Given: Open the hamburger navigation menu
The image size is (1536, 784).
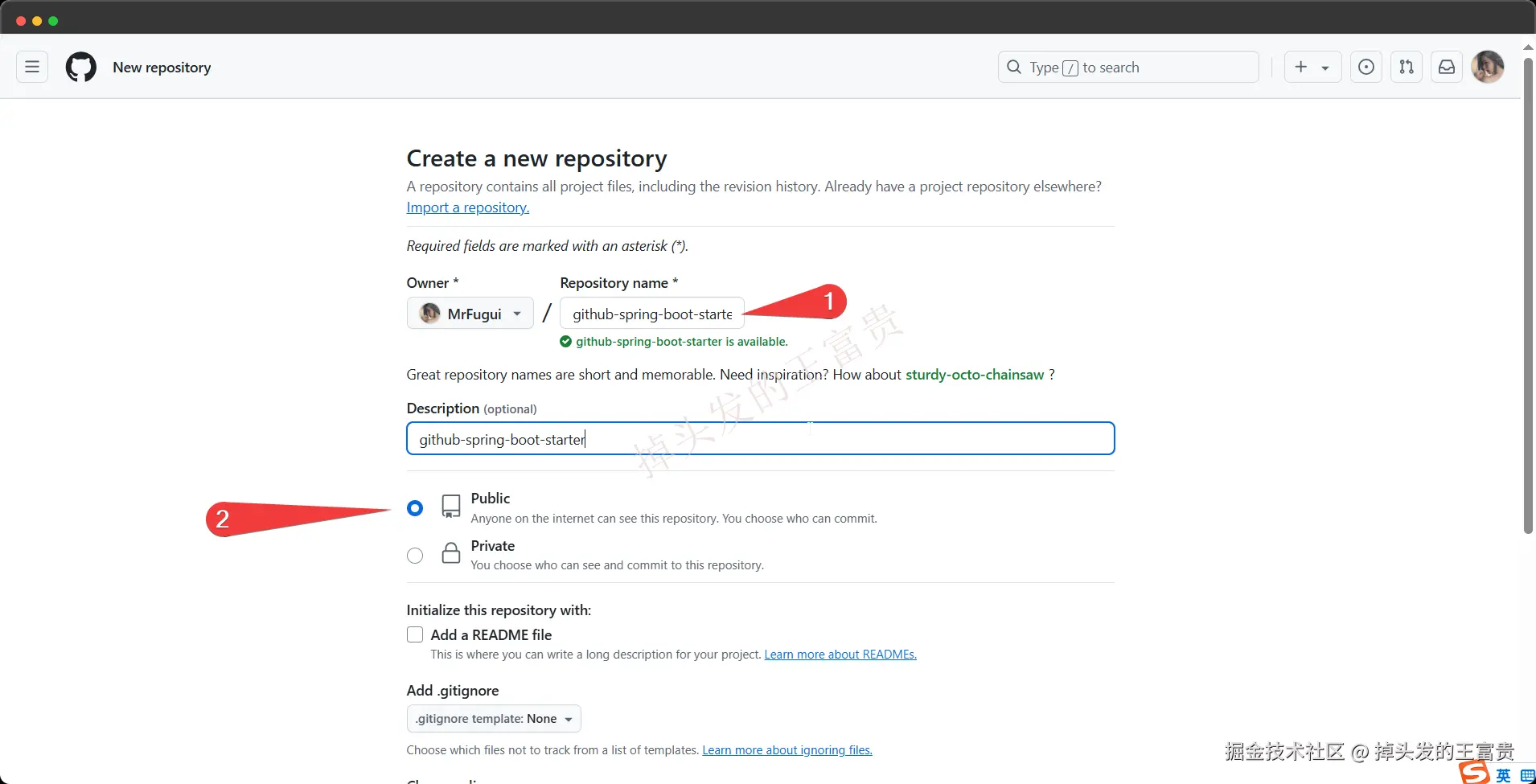Looking at the screenshot, I should (32, 68).
